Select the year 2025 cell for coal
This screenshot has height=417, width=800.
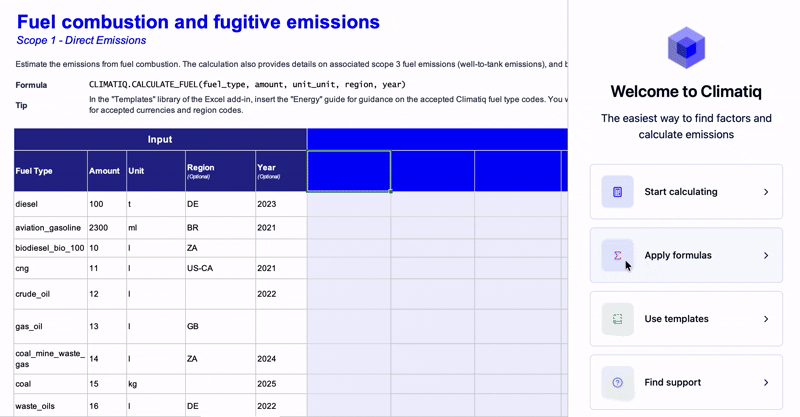[x=281, y=384]
